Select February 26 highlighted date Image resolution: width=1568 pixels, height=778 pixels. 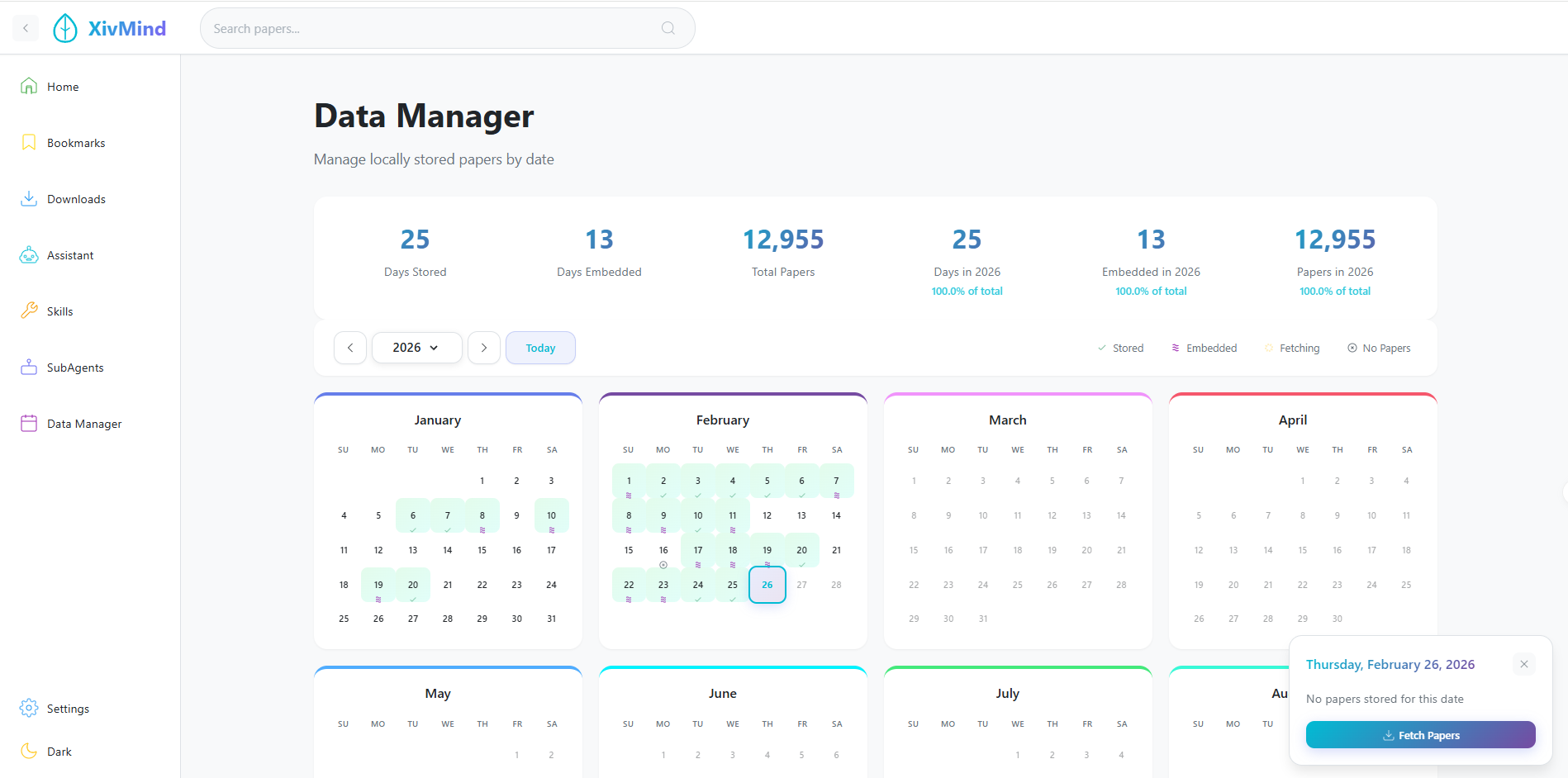767,585
